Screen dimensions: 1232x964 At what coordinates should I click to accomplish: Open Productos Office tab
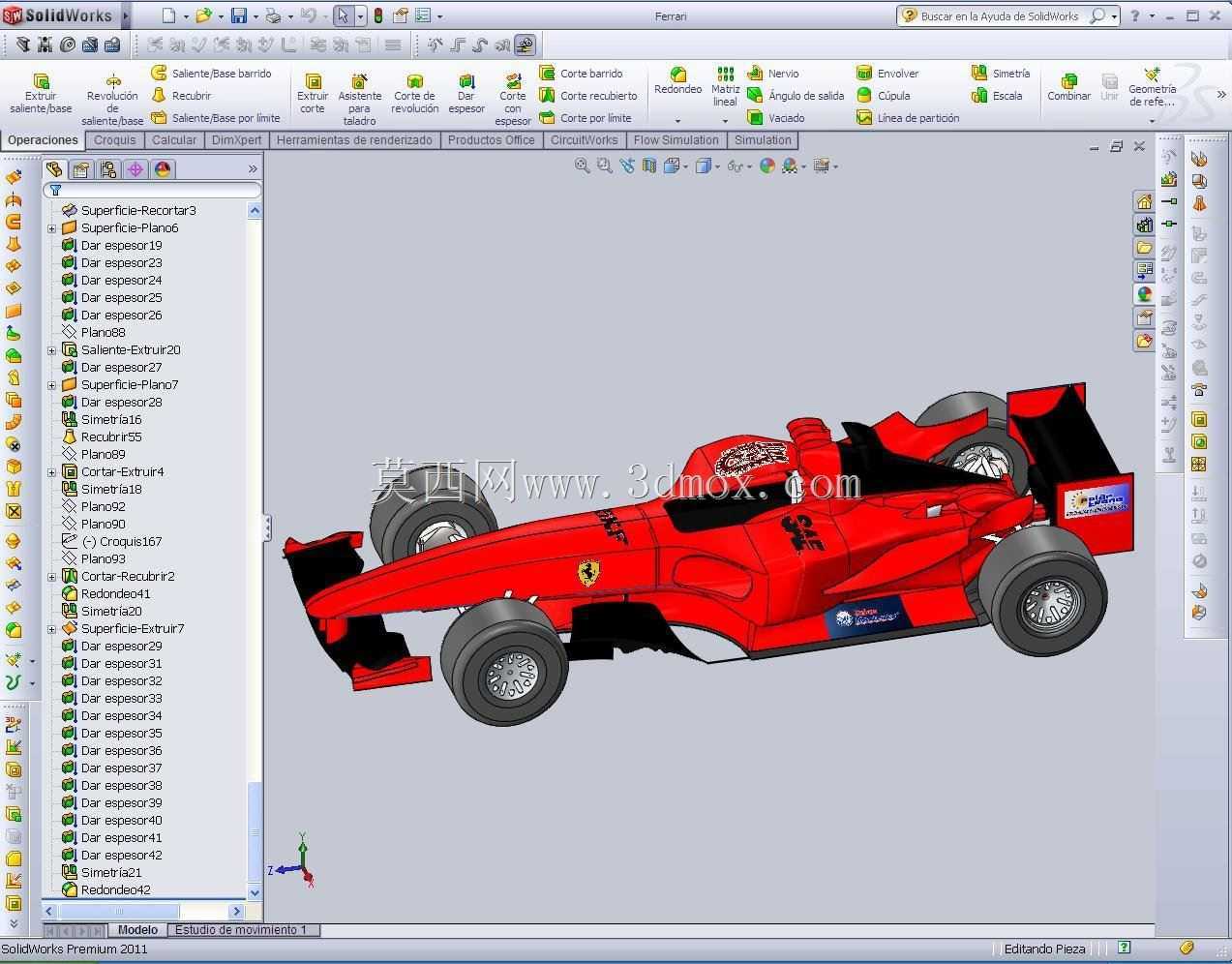(x=491, y=140)
